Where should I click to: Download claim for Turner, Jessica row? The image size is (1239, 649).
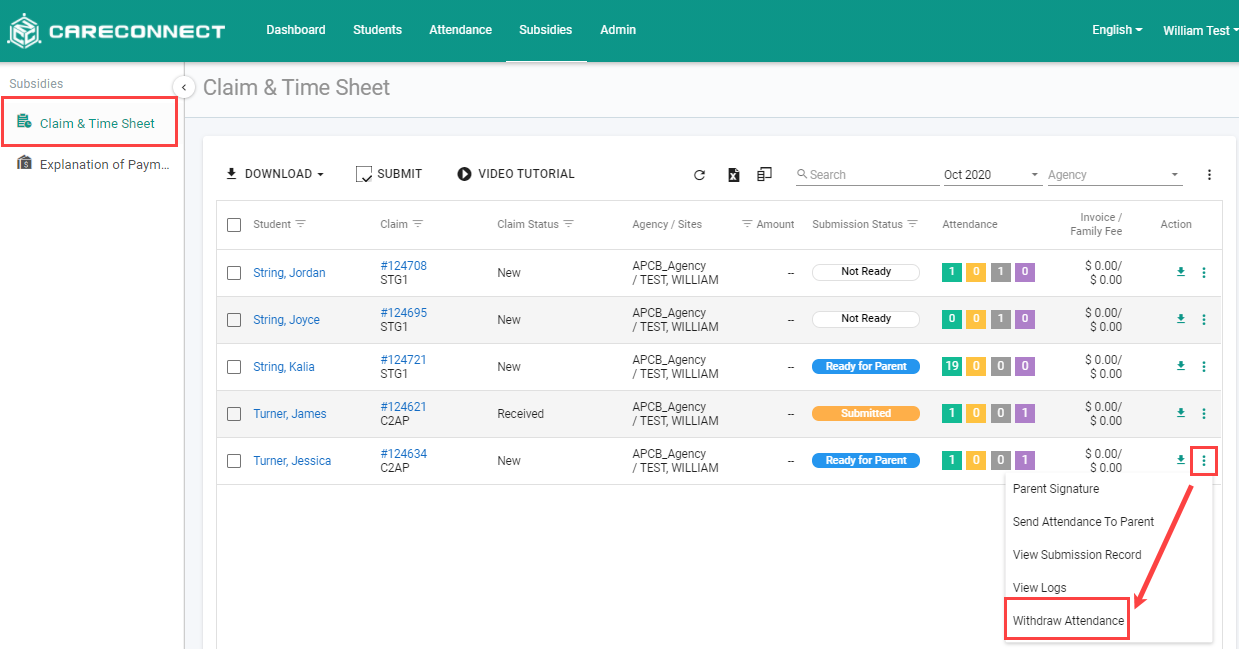[x=1181, y=460]
